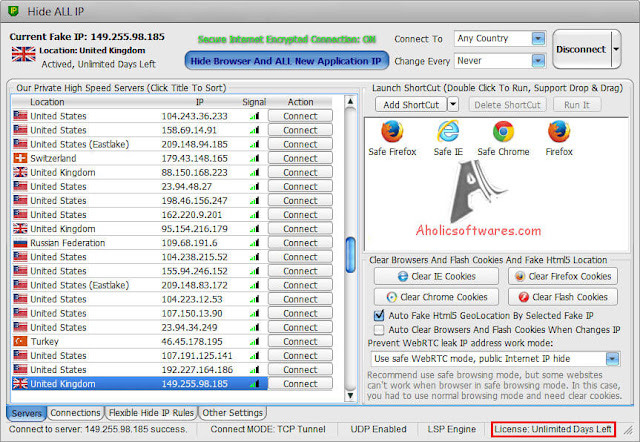640x442 pixels.
Task: Select IP address 104.238.215.52
Action: coord(194,257)
